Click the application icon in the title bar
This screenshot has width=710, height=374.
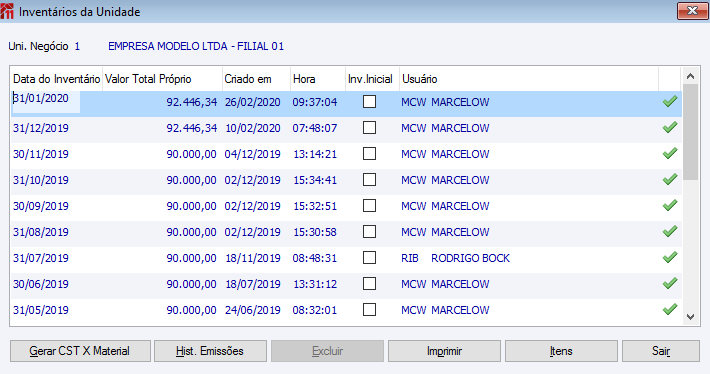[7, 11]
